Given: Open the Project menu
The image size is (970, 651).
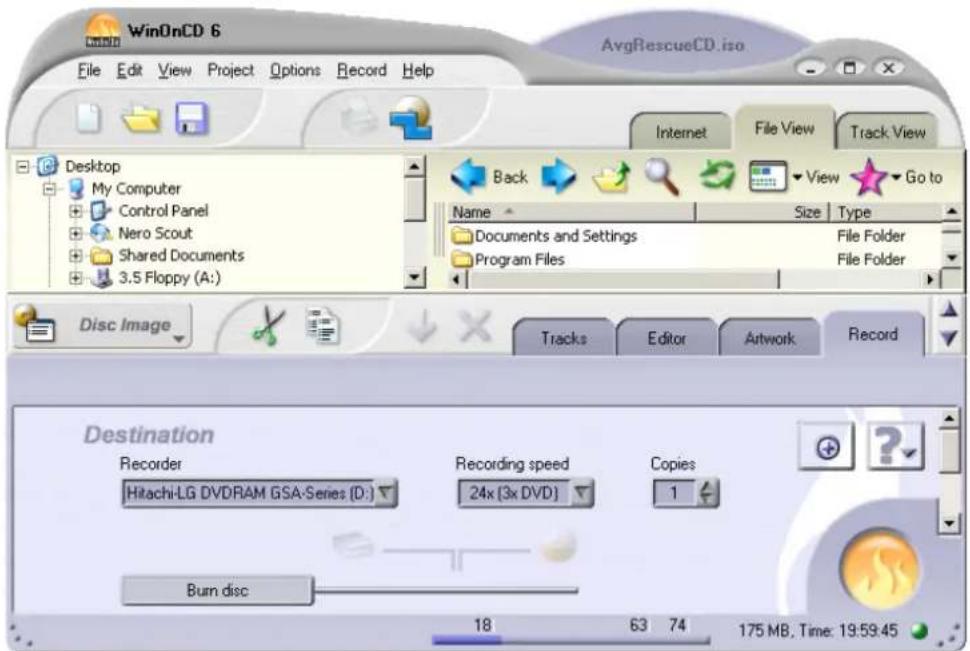Looking at the screenshot, I should pos(231,71).
